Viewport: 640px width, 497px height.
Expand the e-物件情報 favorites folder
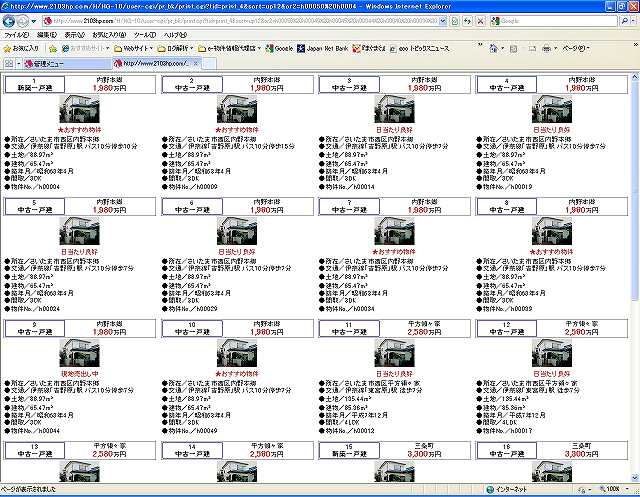(x=229, y=49)
